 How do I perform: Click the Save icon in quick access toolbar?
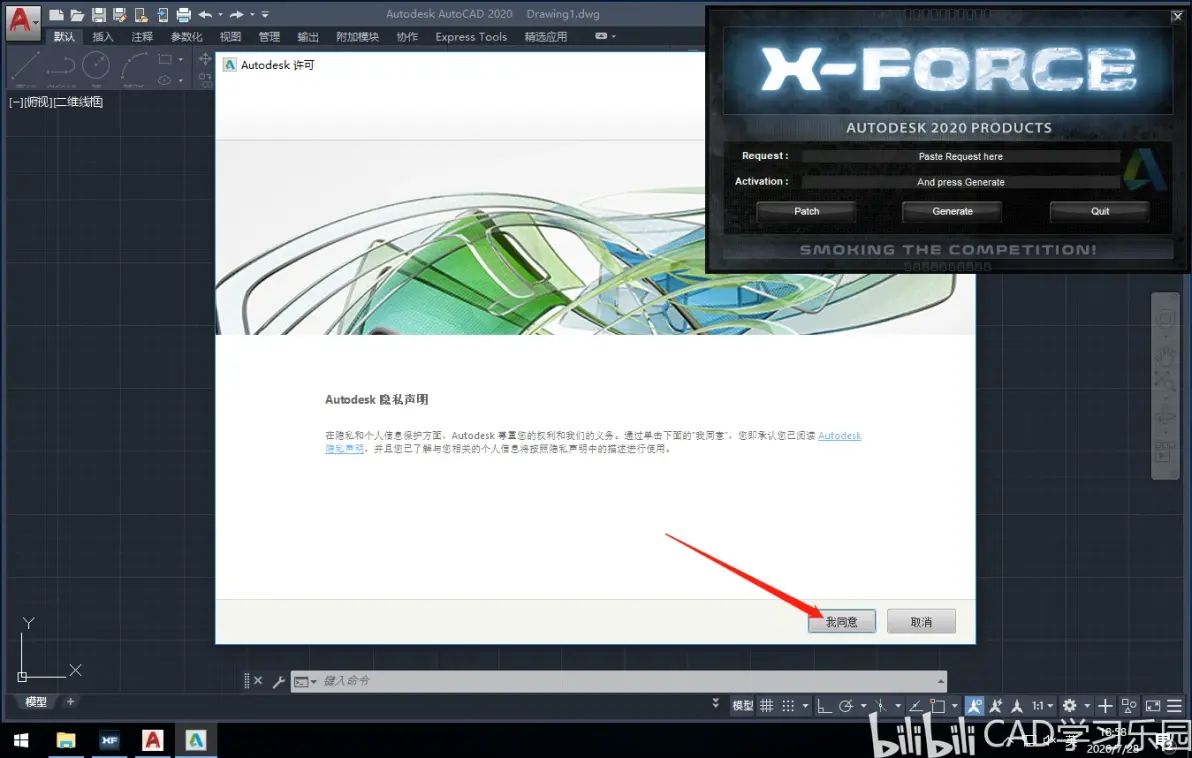[x=98, y=14]
